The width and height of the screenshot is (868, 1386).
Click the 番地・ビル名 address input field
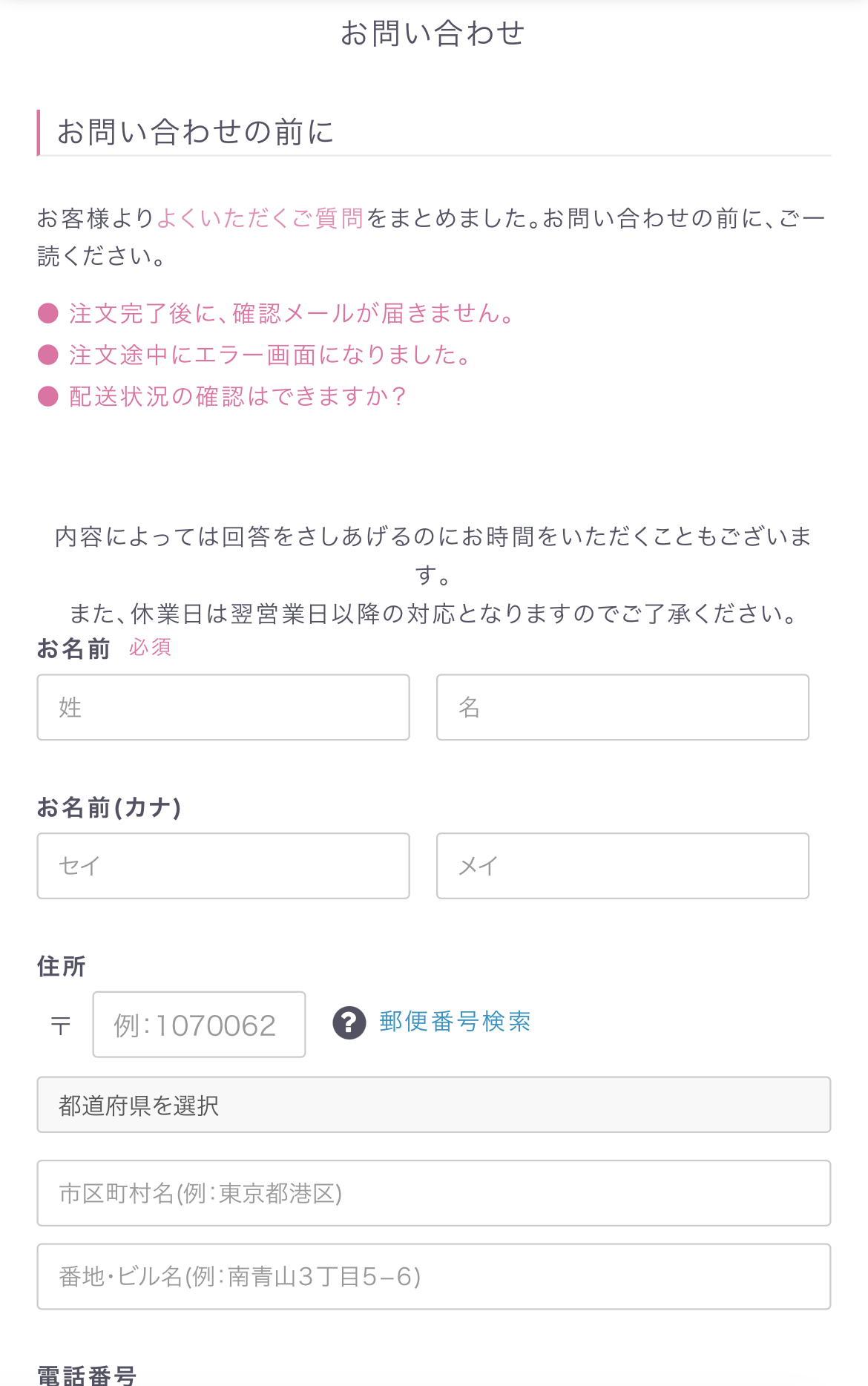(x=434, y=1277)
